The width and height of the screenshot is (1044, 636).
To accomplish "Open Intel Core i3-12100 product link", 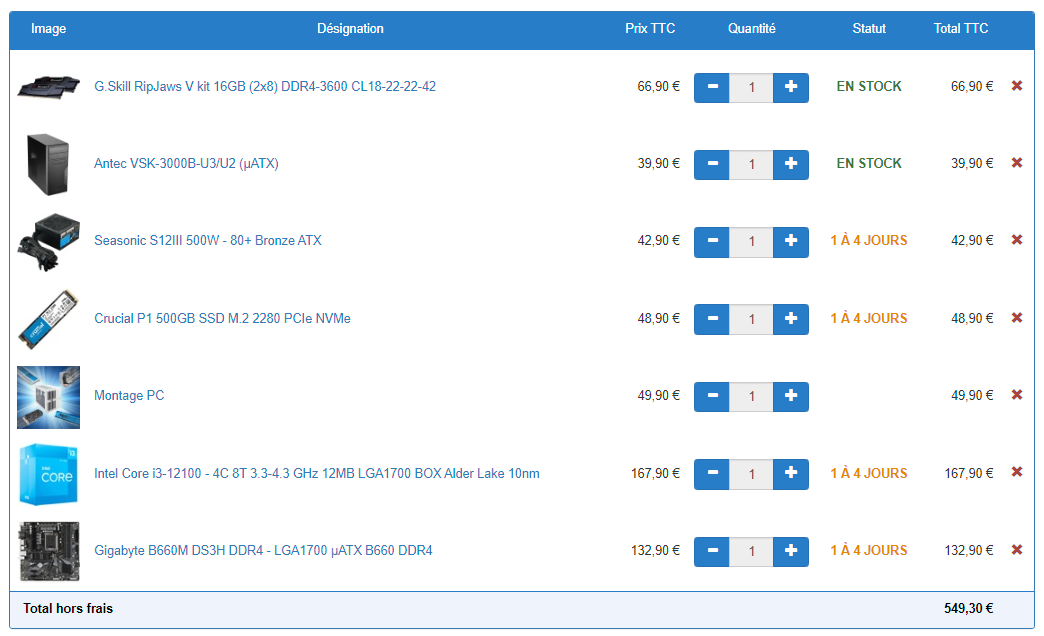I will click(x=317, y=474).
